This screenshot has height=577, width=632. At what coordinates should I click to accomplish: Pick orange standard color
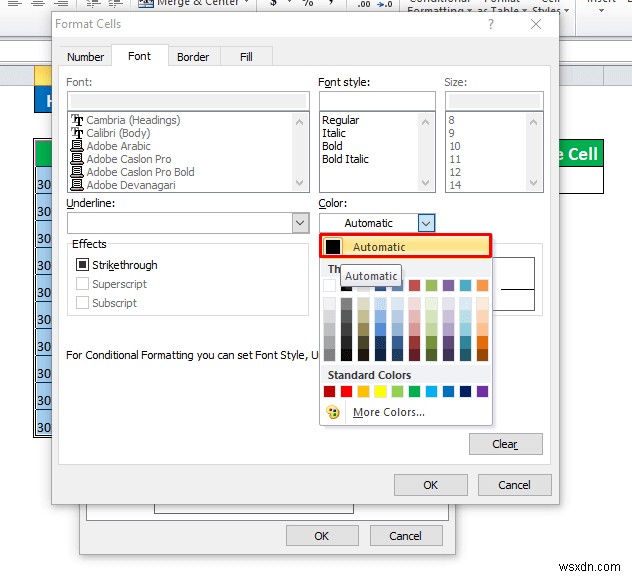tap(363, 391)
